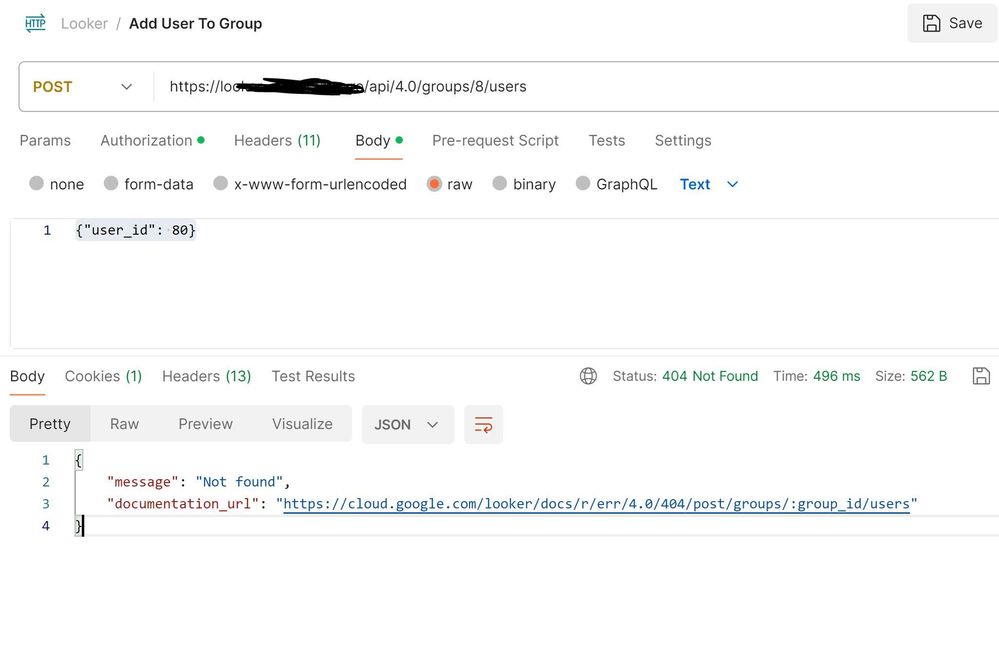The height and width of the screenshot is (652, 999).
Task: Click the "documentation_url" key in response
Action: coord(183,503)
